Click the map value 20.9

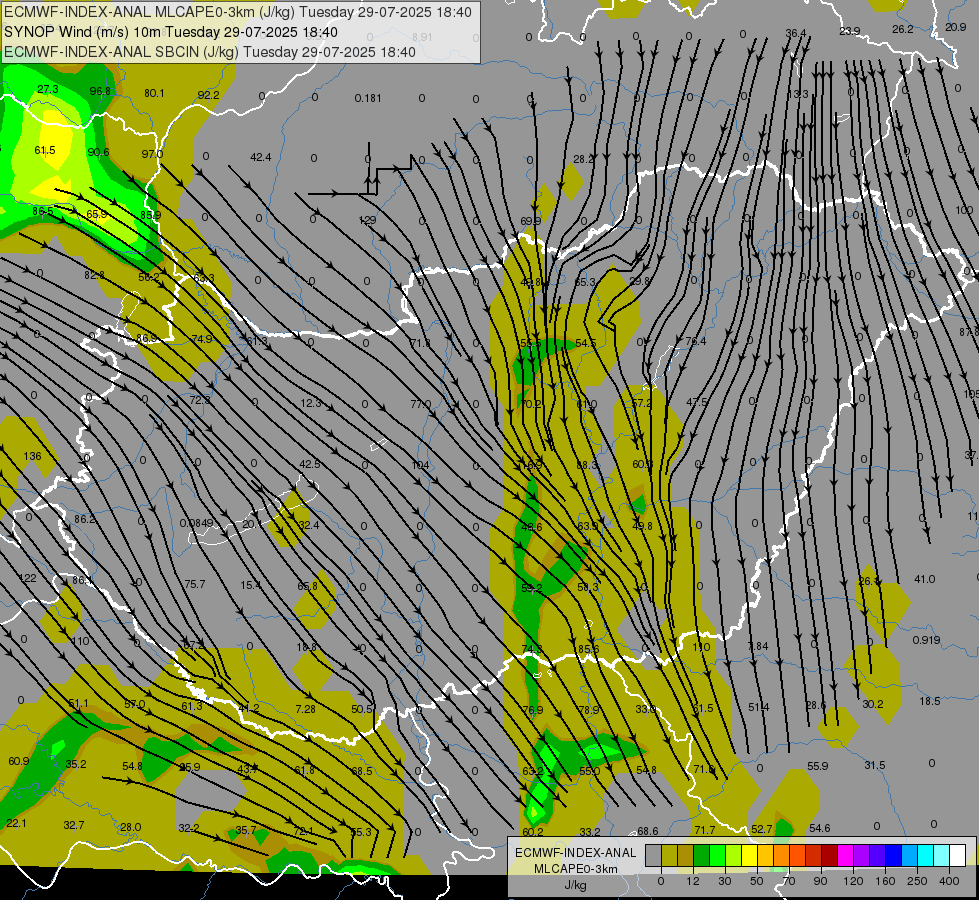955,27
